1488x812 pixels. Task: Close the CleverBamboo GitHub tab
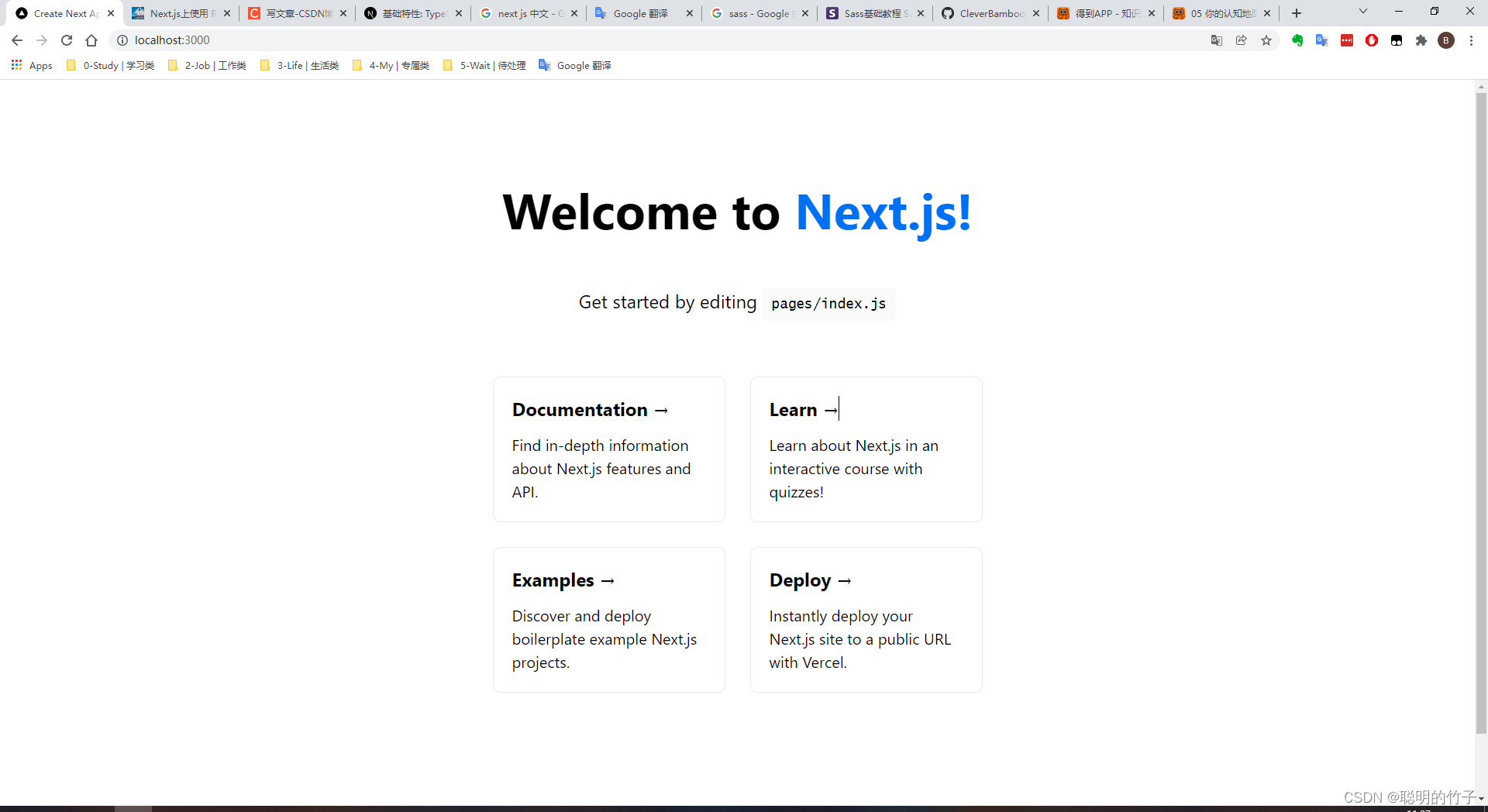(x=1036, y=13)
